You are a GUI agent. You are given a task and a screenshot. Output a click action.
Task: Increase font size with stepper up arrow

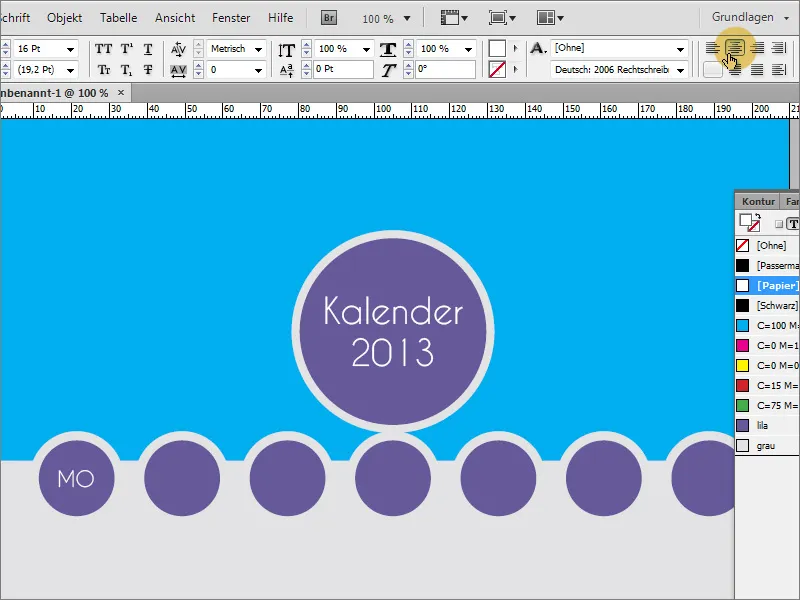point(6,45)
